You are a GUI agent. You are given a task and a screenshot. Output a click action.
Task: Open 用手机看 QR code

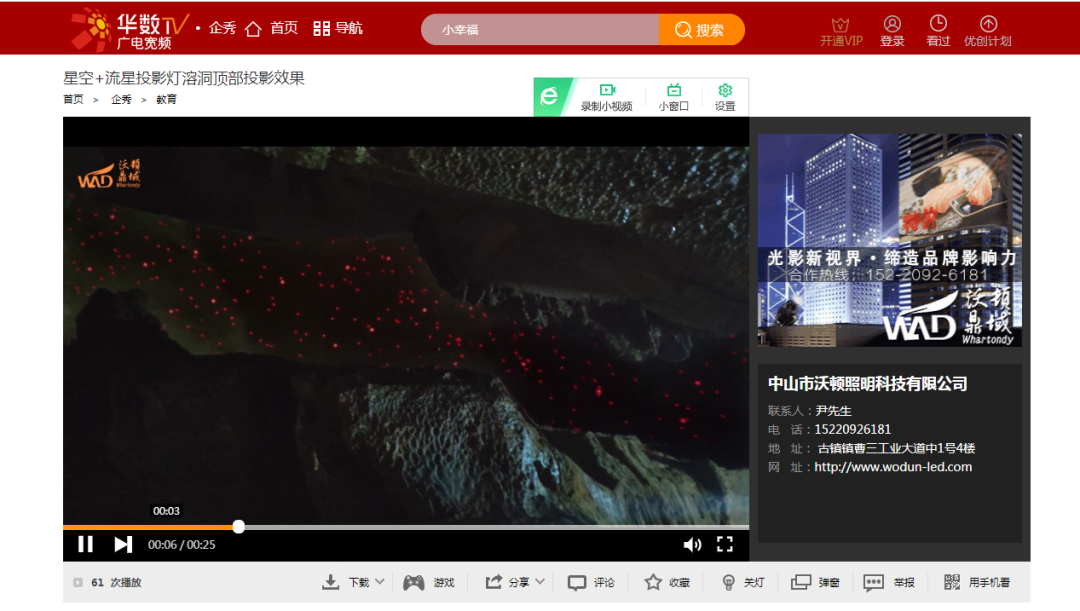[x=951, y=583]
